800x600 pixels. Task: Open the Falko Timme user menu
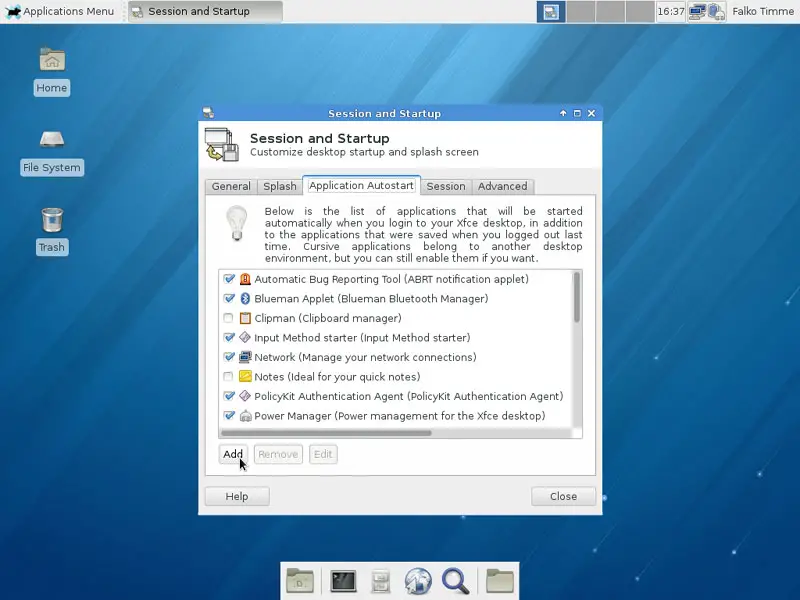[x=763, y=11]
